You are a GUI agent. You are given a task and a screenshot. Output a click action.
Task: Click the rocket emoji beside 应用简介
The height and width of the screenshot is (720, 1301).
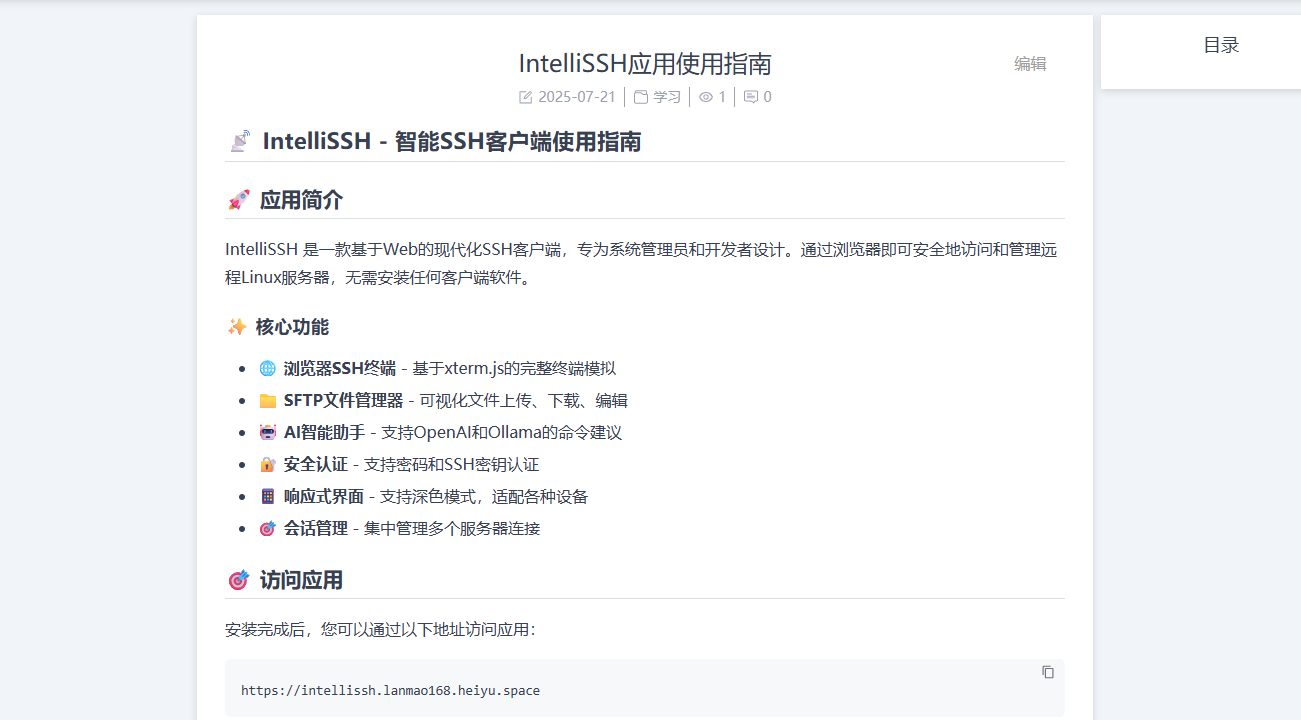coord(238,200)
